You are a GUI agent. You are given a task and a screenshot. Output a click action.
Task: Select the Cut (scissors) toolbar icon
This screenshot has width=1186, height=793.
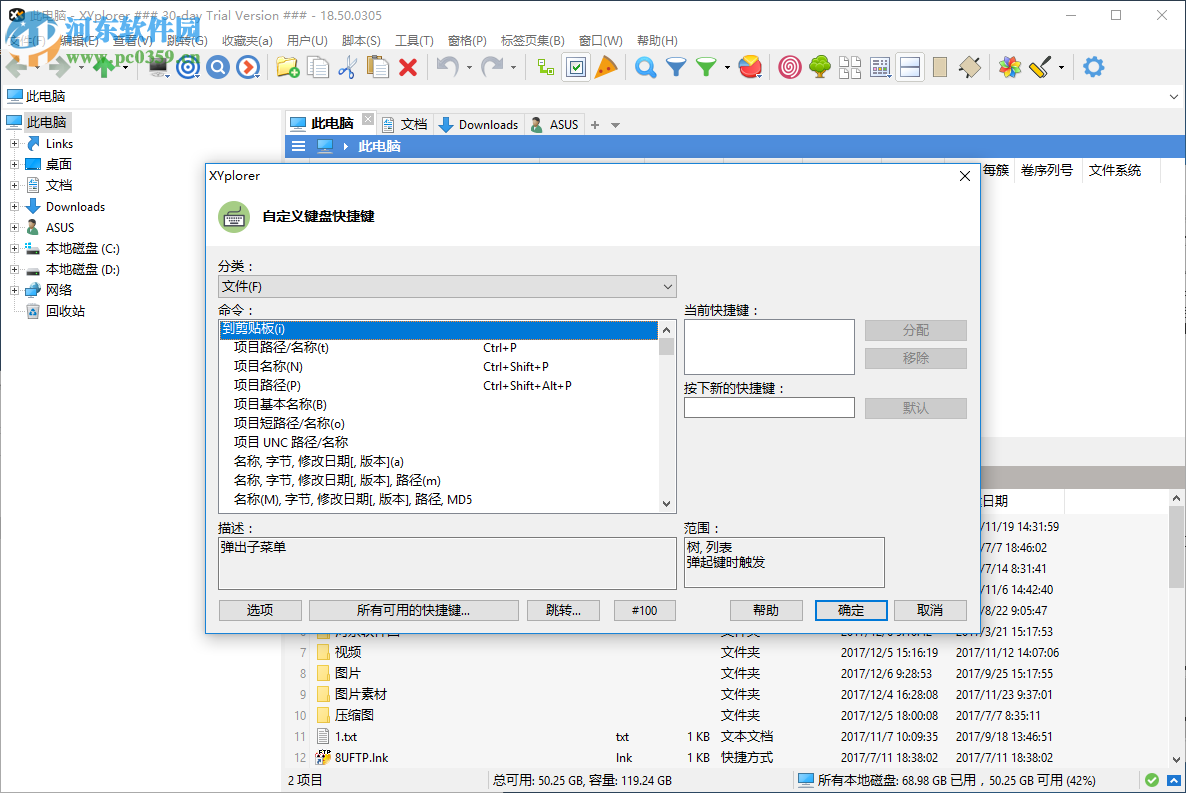347,67
